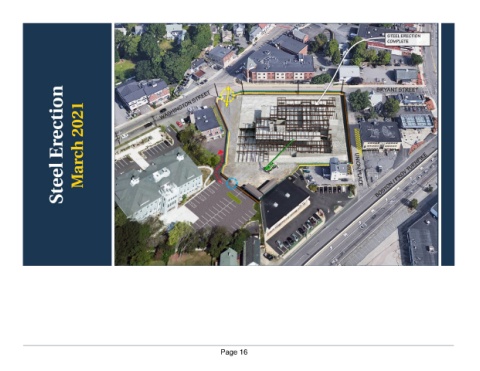Click the dark blue strip right of image

click(x=448, y=144)
